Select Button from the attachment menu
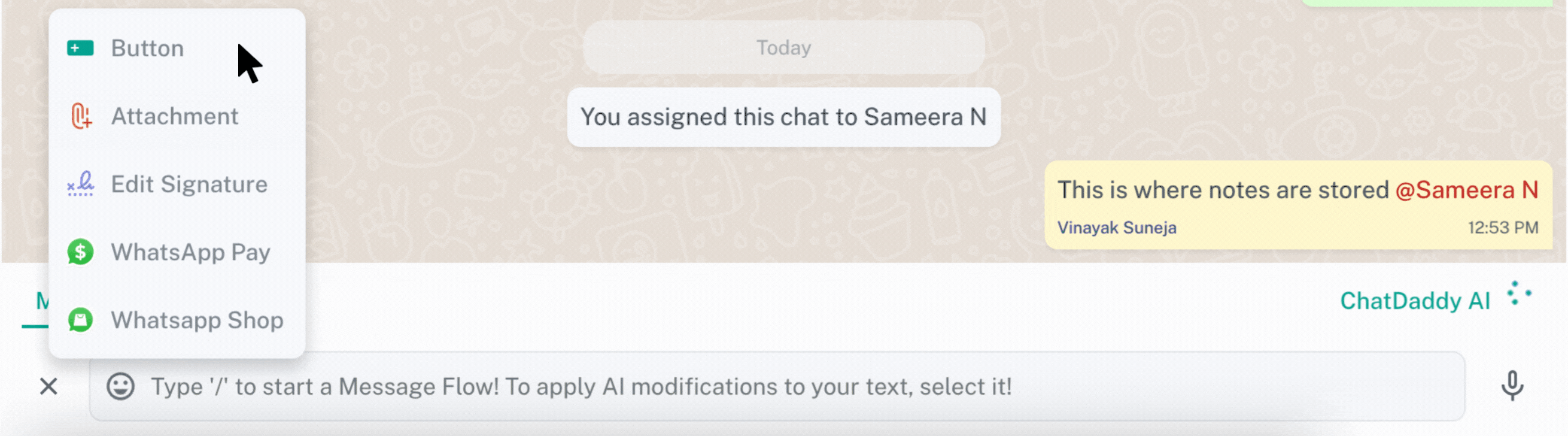 tap(147, 48)
